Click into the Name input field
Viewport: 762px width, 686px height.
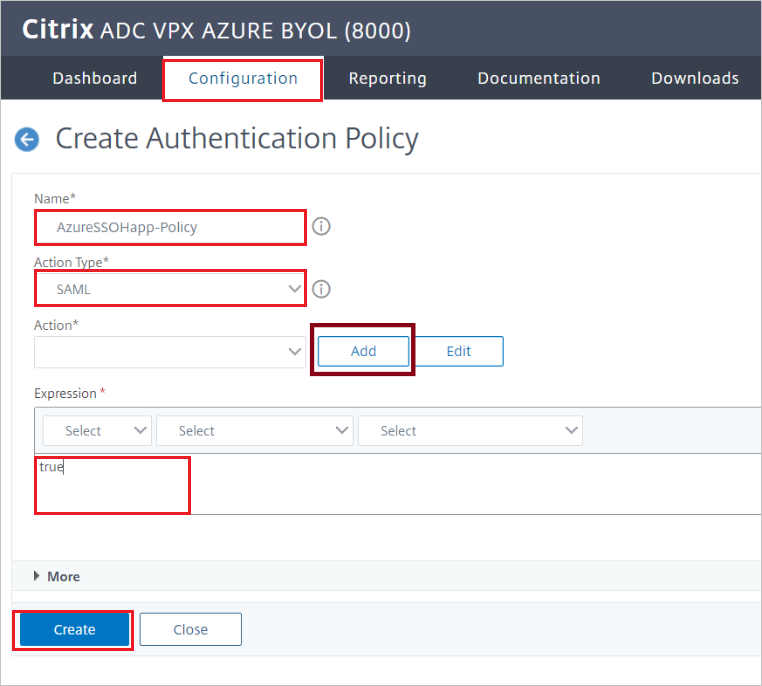pyautogui.click(x=170, y=227)
